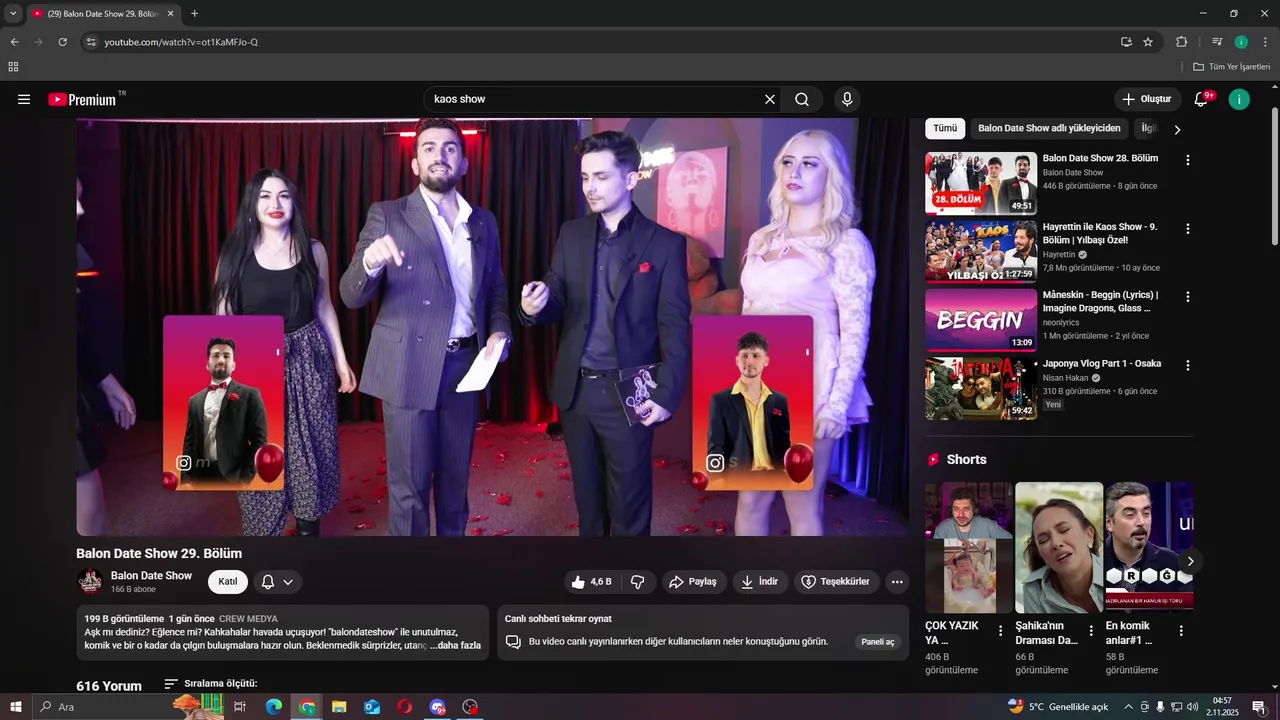Open weather widget 5°C Genellikle açık
The image size is (1280, 720).
coord(1058,707)
